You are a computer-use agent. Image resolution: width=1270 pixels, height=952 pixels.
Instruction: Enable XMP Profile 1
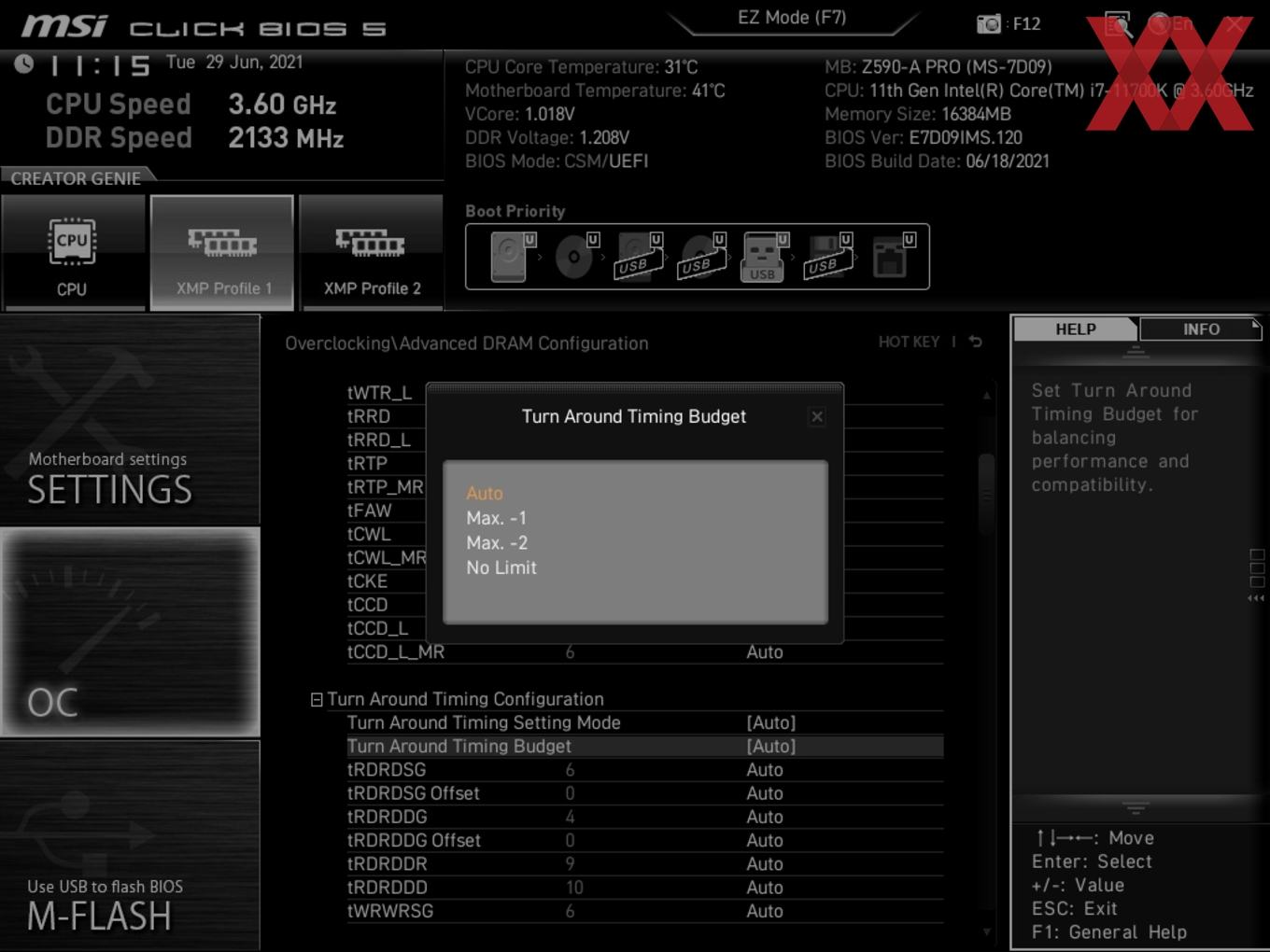(x=222, y=253)
